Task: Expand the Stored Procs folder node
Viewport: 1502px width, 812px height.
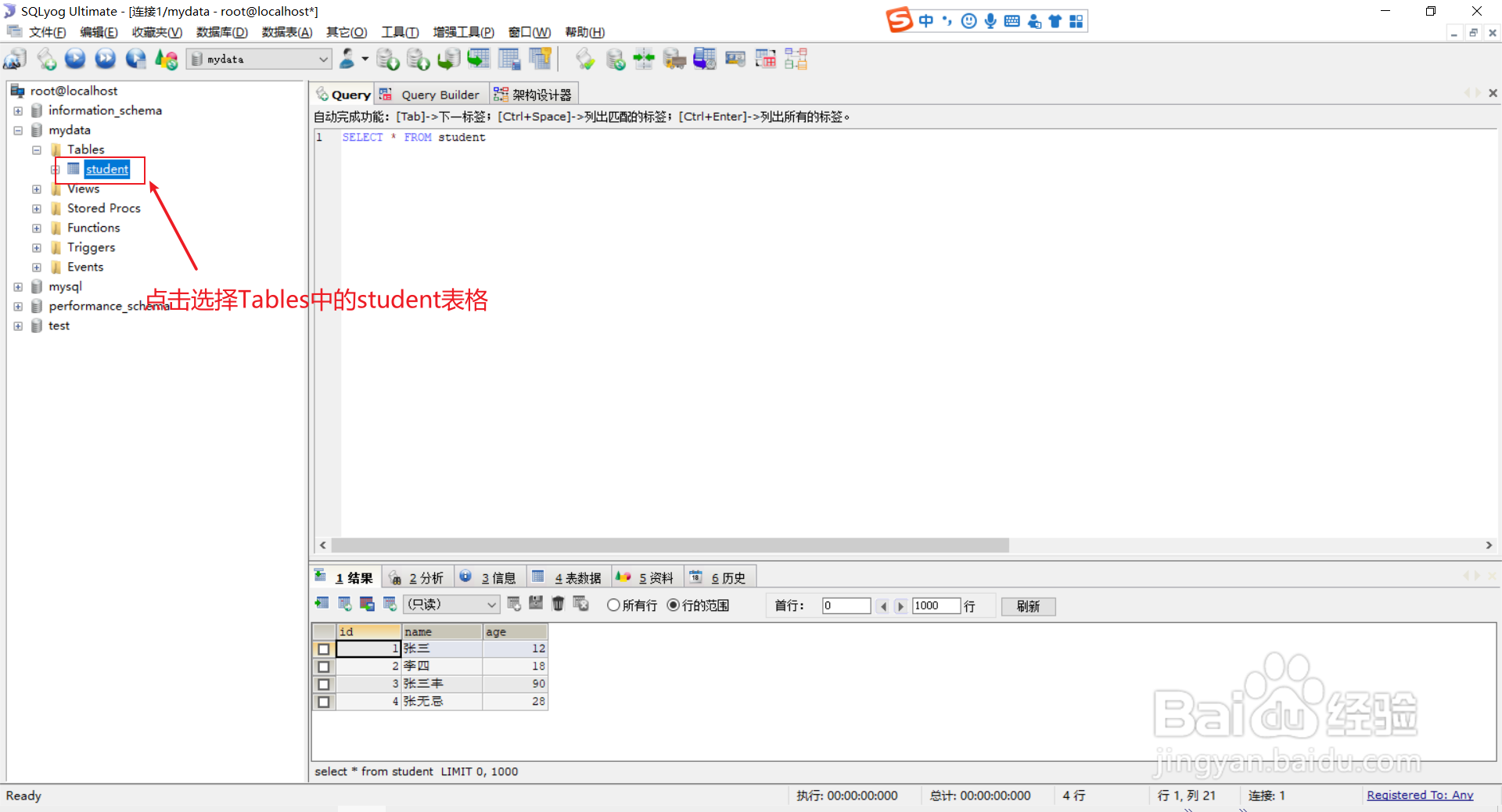Action: 37,209
